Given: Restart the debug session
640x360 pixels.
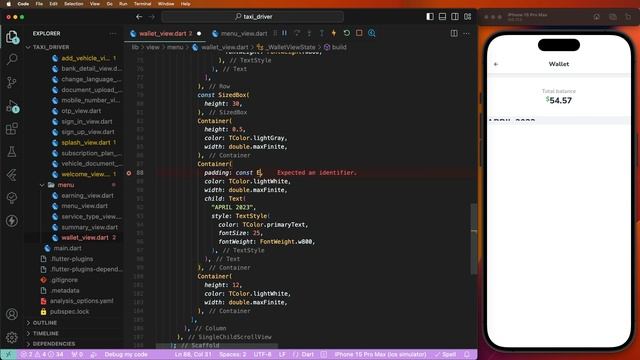Looking at the screenshot, I should (347, 33).
